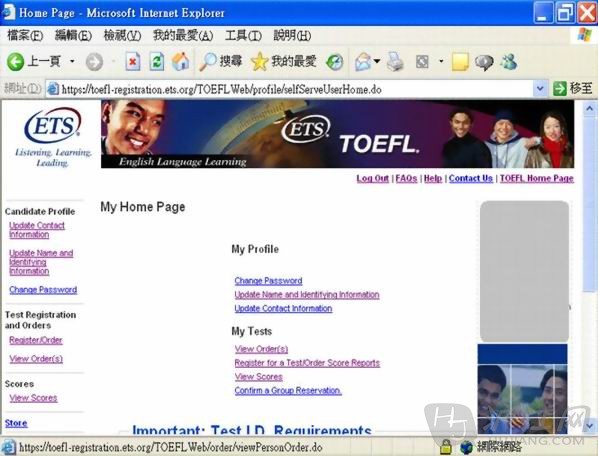Click the ETS logo in the sidebar

53,125
